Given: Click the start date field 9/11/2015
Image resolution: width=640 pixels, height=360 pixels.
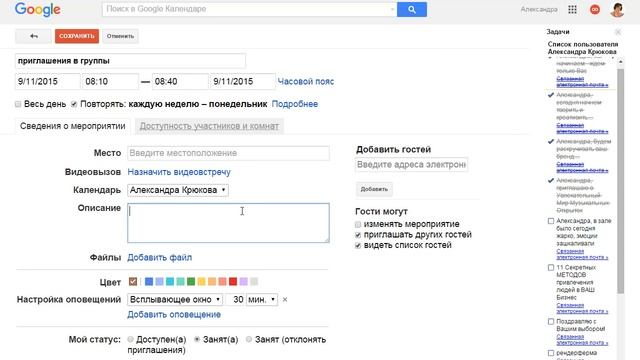Looking at the screenshot, I should pyautogui.click(x=47, y=81).
